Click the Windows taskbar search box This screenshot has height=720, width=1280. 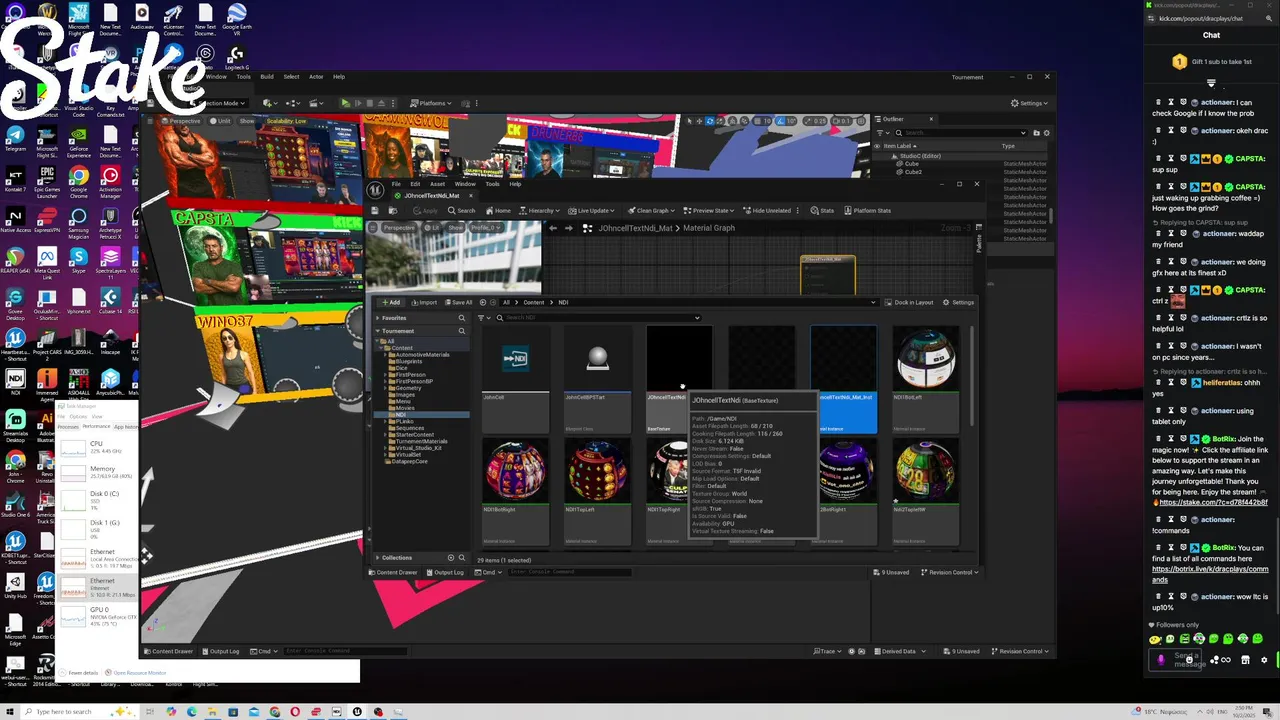pyautogui.click(x=68, y=712)
